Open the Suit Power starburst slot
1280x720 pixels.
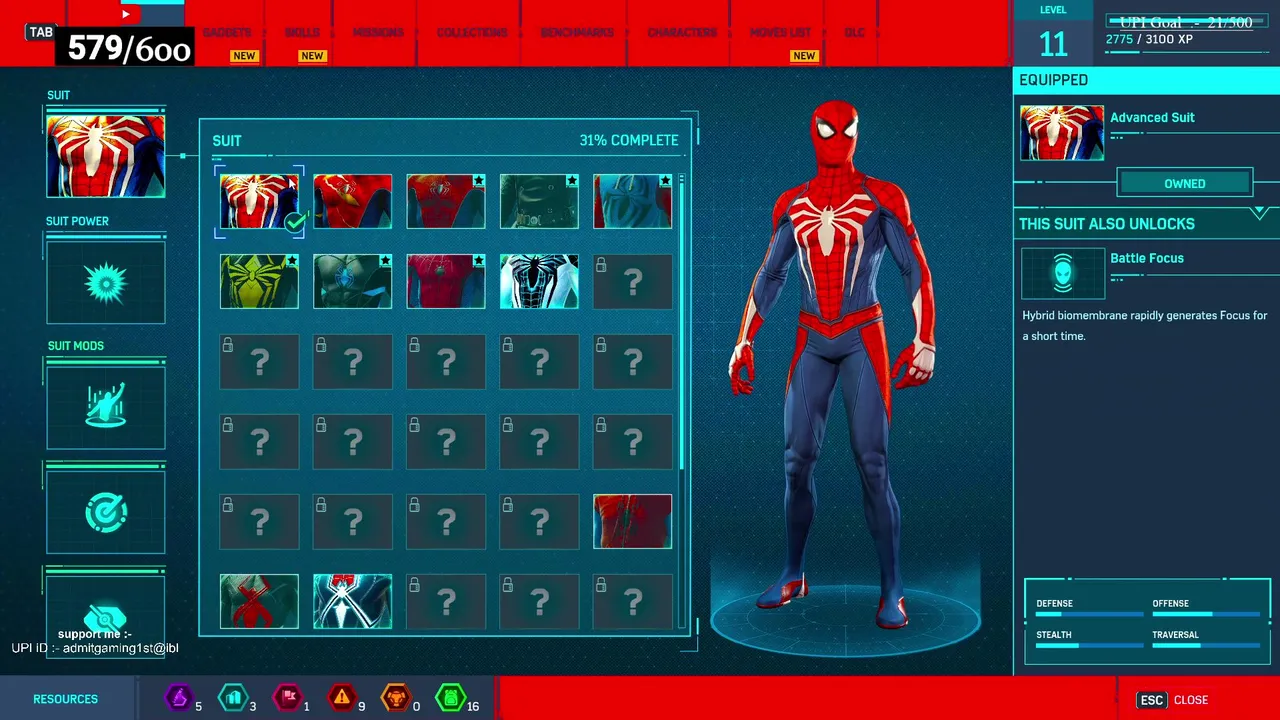coord(105,283)
